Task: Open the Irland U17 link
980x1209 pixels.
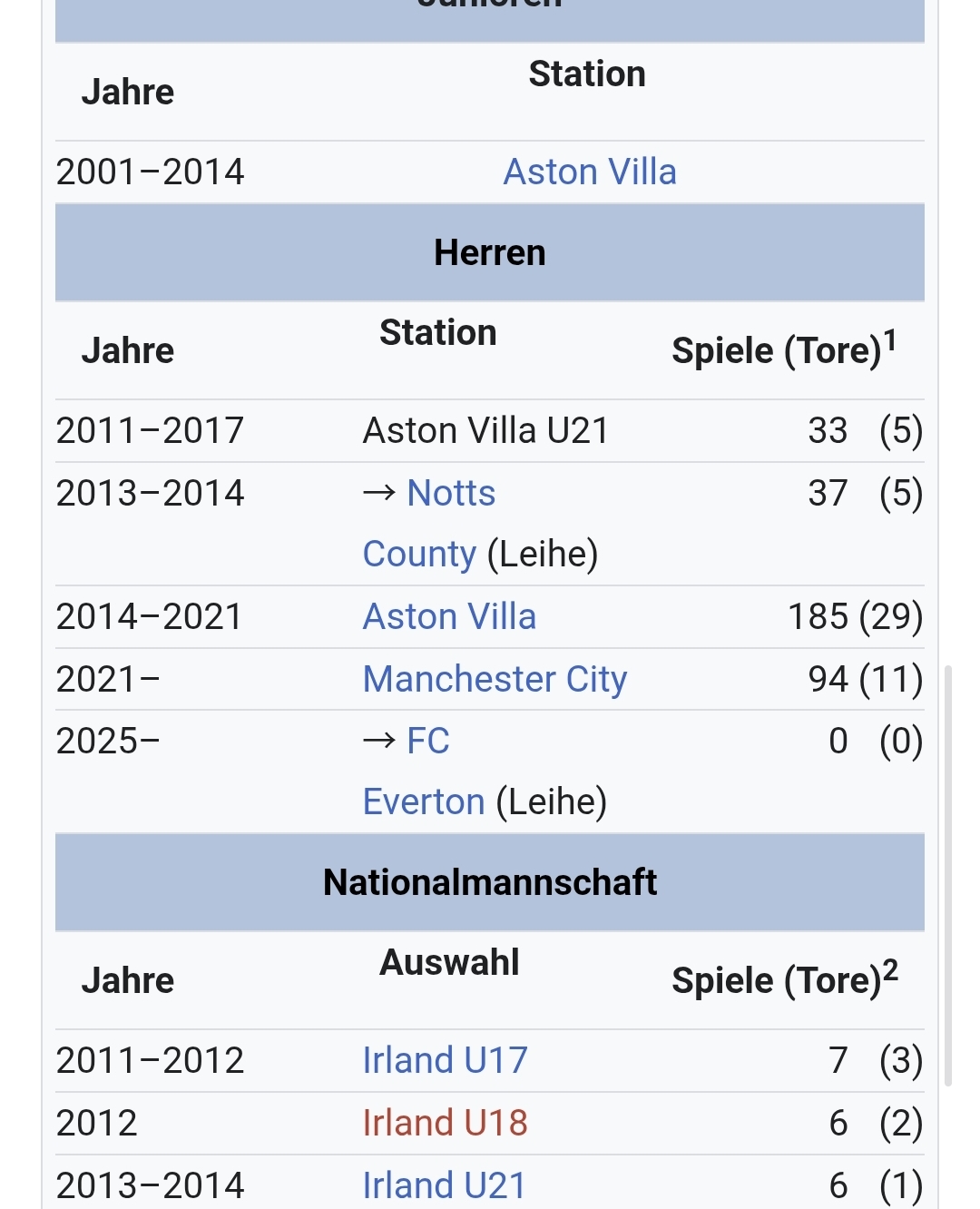Action: tap(445, 1060)
